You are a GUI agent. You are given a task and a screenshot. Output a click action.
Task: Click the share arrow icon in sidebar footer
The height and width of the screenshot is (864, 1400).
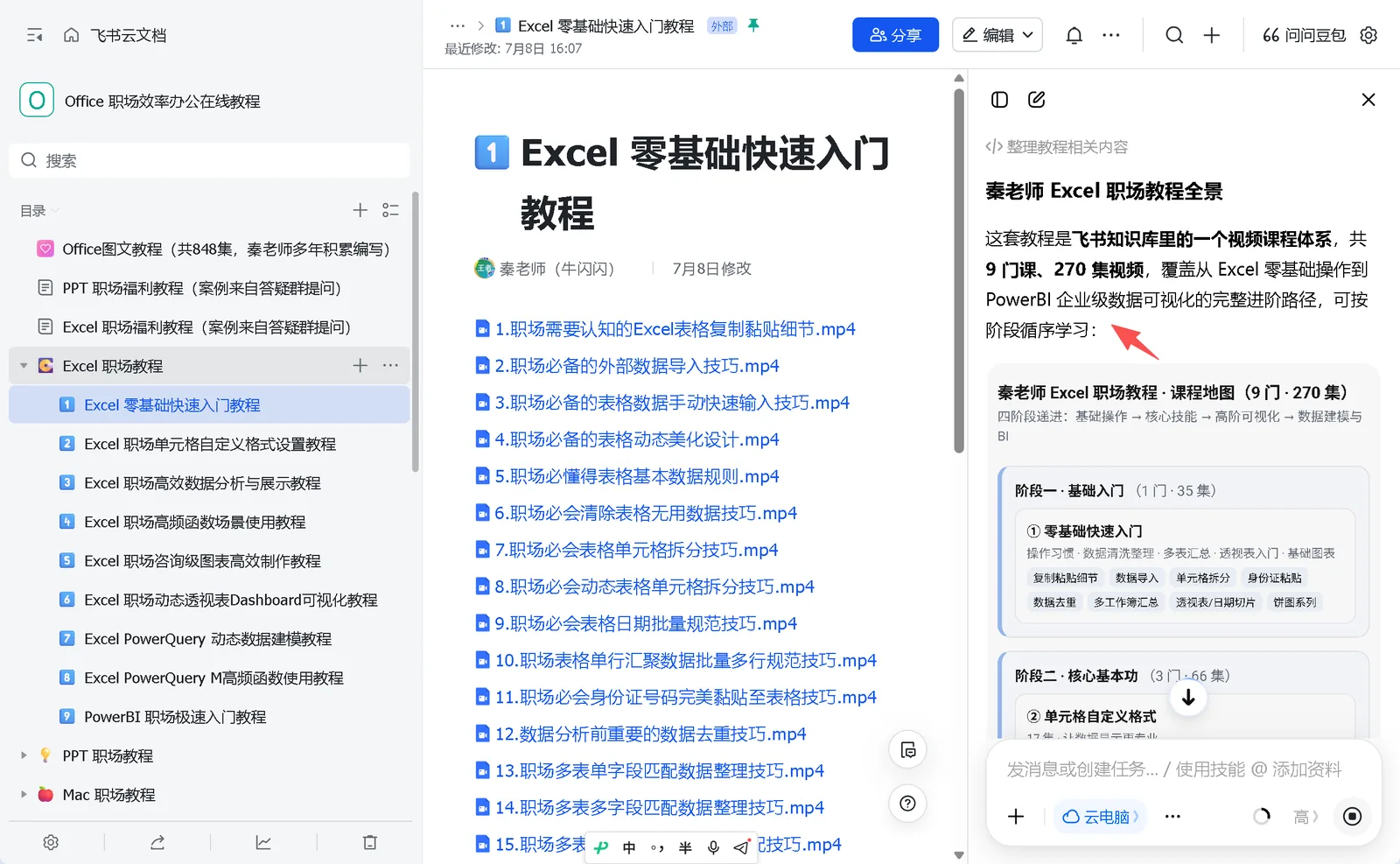pos(157,842)
